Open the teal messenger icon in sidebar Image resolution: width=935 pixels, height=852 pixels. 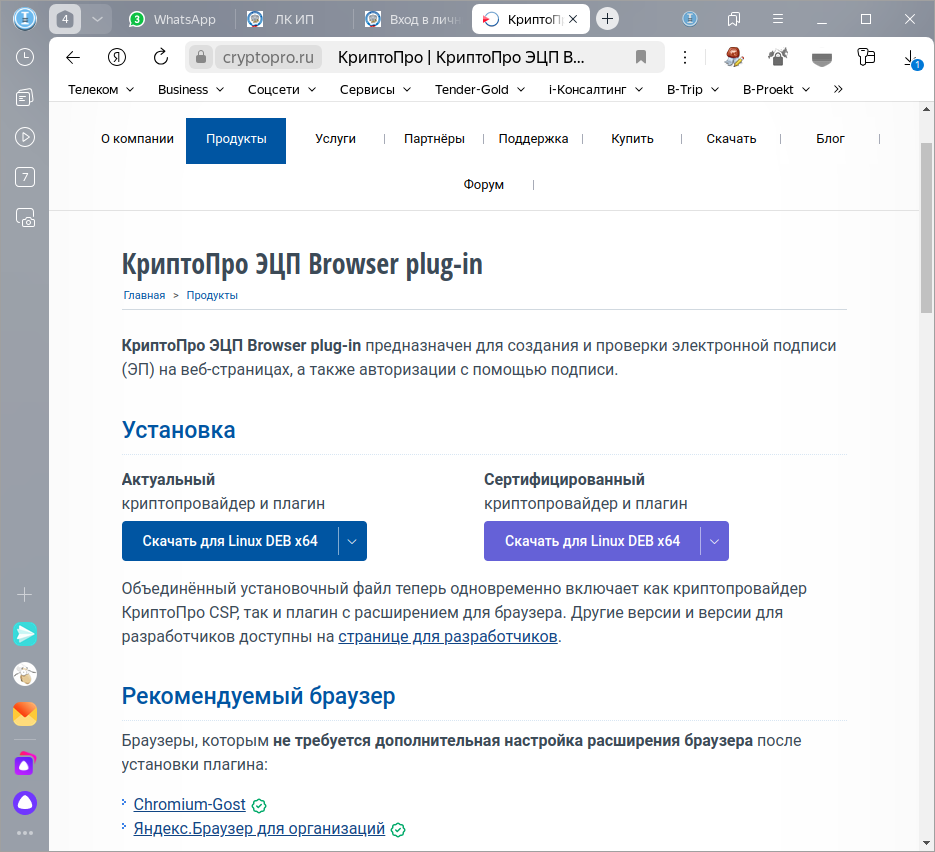pos(25,634)
